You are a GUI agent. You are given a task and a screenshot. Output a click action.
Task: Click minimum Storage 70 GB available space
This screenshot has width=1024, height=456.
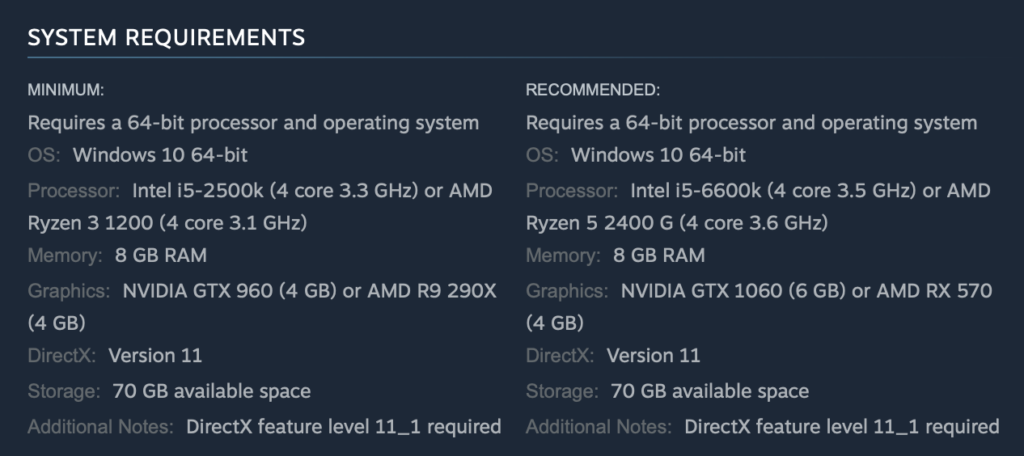[x=212, y=391]
